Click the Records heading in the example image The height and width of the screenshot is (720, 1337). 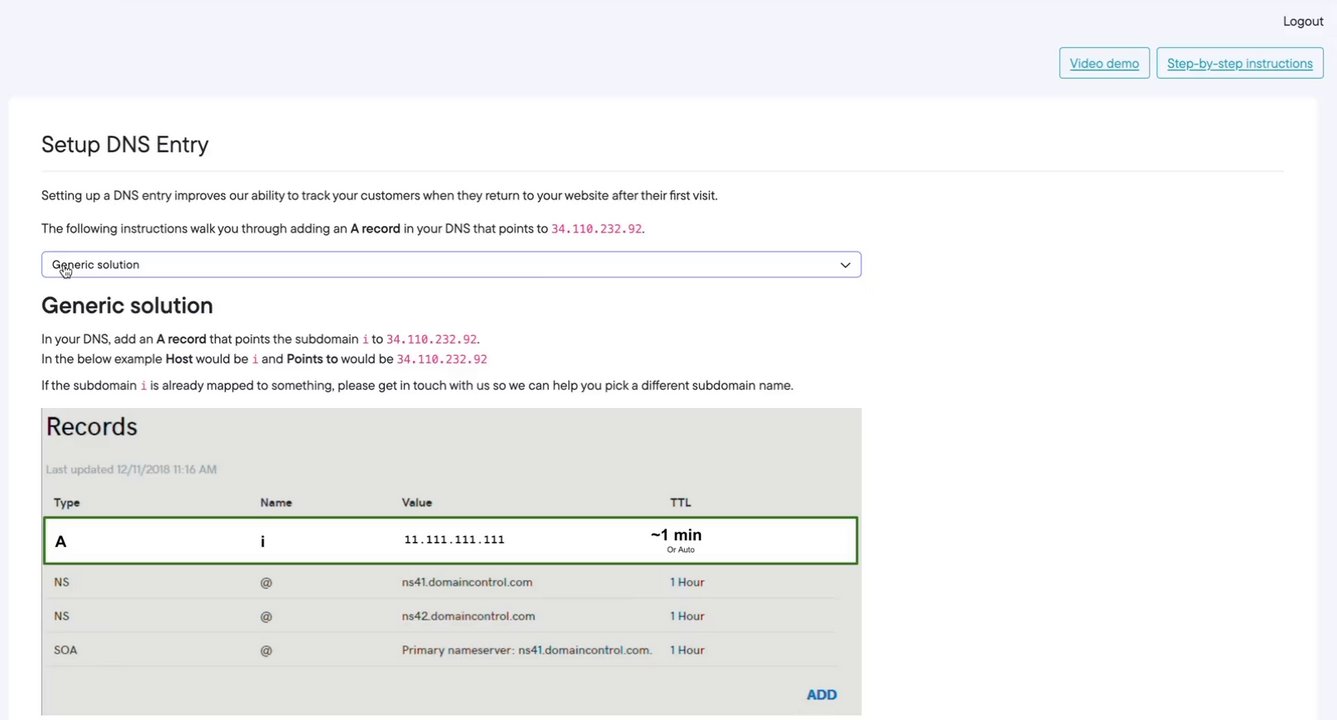click(92, 427)
